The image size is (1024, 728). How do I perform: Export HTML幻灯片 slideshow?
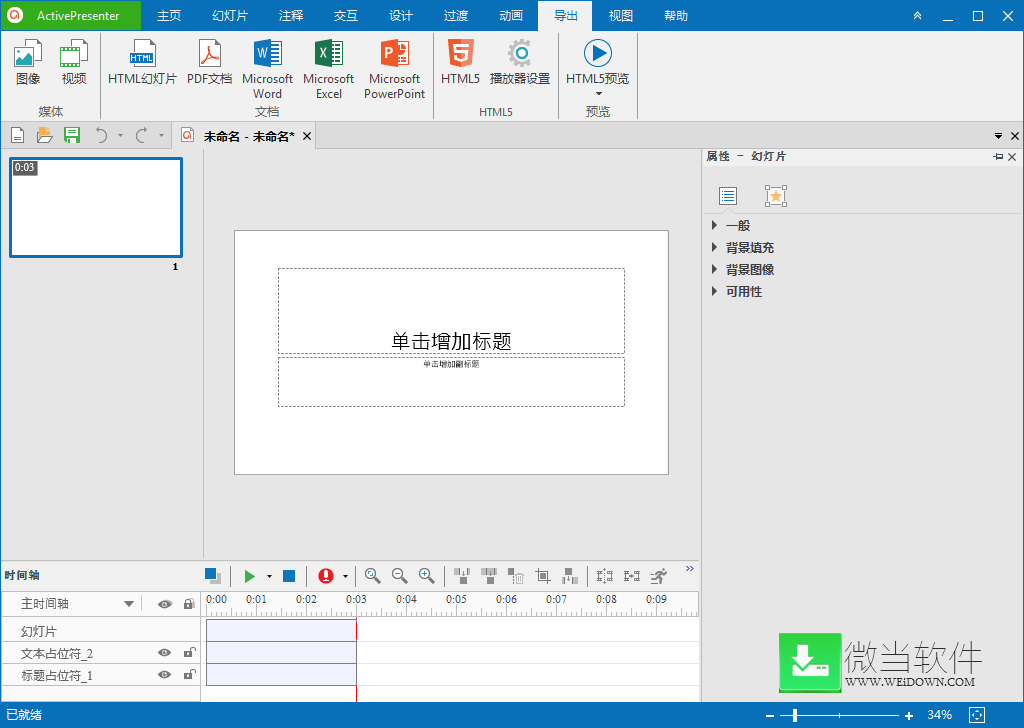pos(142,62)
